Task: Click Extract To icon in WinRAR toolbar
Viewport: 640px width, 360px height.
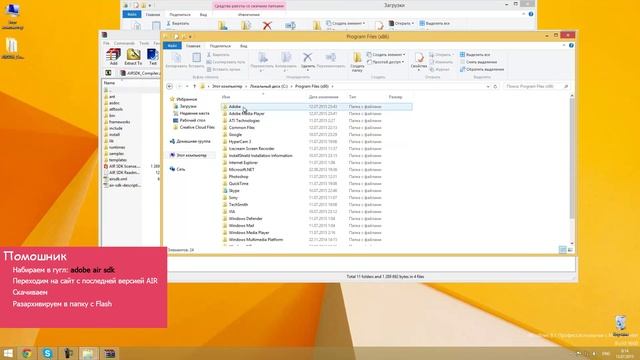Action: (133, 56)
